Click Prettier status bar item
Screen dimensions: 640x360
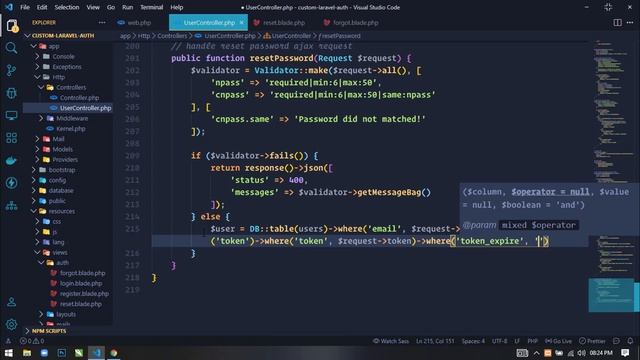(592, 341)
